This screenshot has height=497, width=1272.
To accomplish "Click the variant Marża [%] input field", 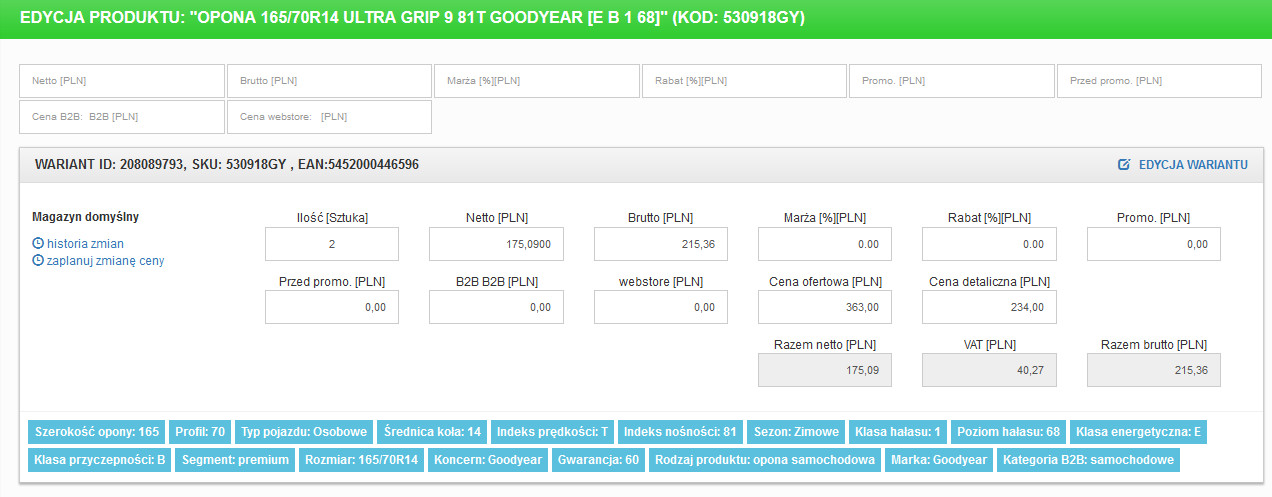I will 824,244.
